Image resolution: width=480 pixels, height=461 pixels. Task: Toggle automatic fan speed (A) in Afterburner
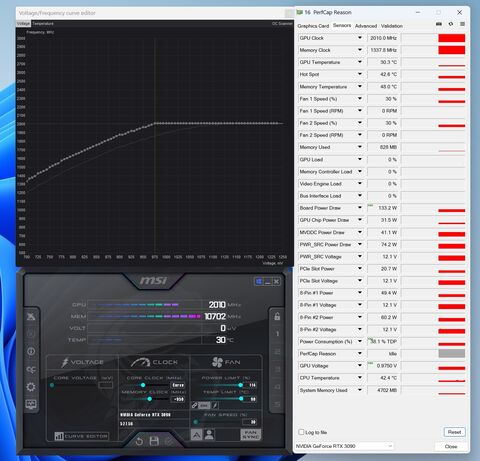tap(196, 434)
